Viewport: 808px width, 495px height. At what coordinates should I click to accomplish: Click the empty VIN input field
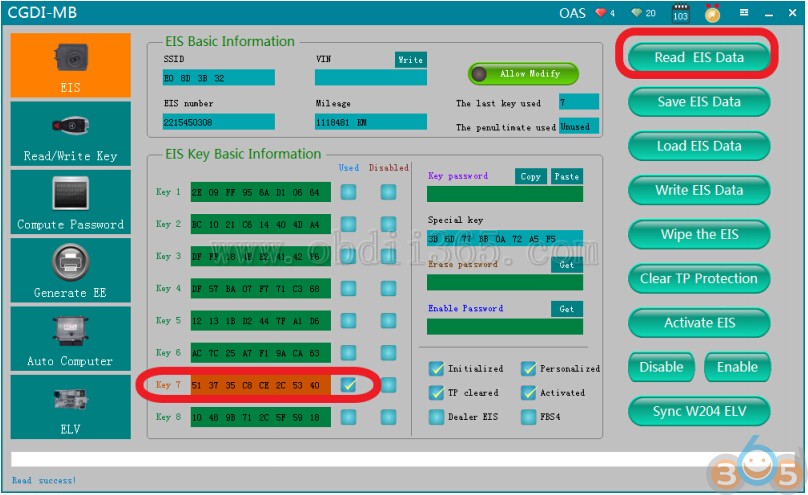(371, 78)
